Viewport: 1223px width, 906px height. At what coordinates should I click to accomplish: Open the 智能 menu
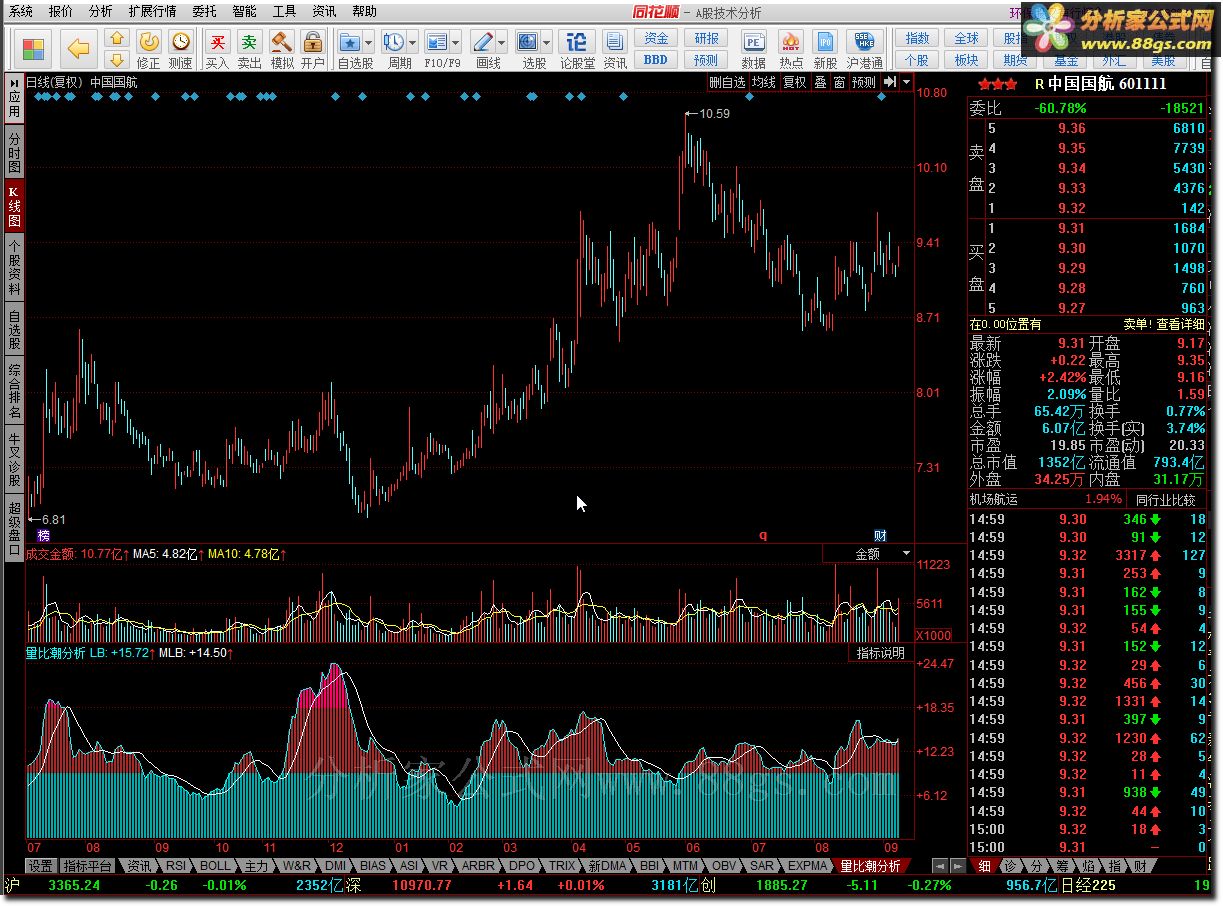pyautogui.click(x=244, y=12)
